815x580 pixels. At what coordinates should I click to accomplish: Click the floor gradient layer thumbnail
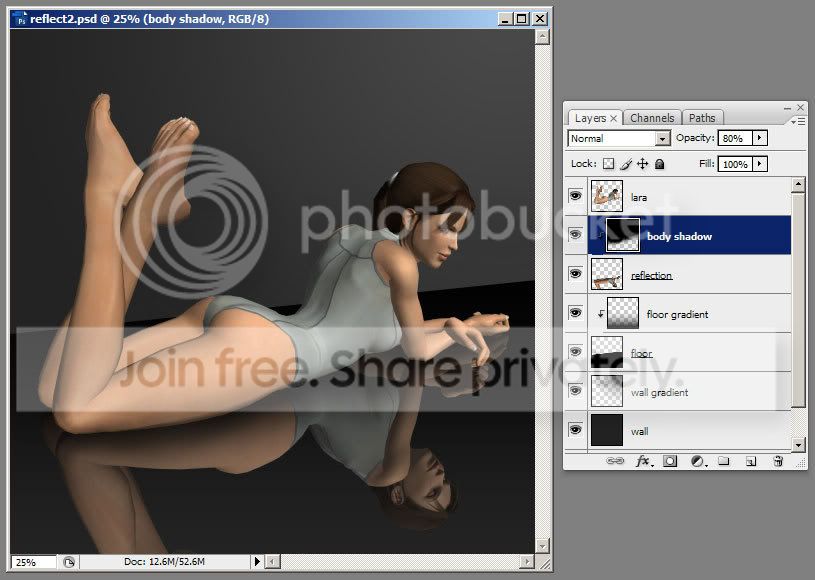point(623,313)
